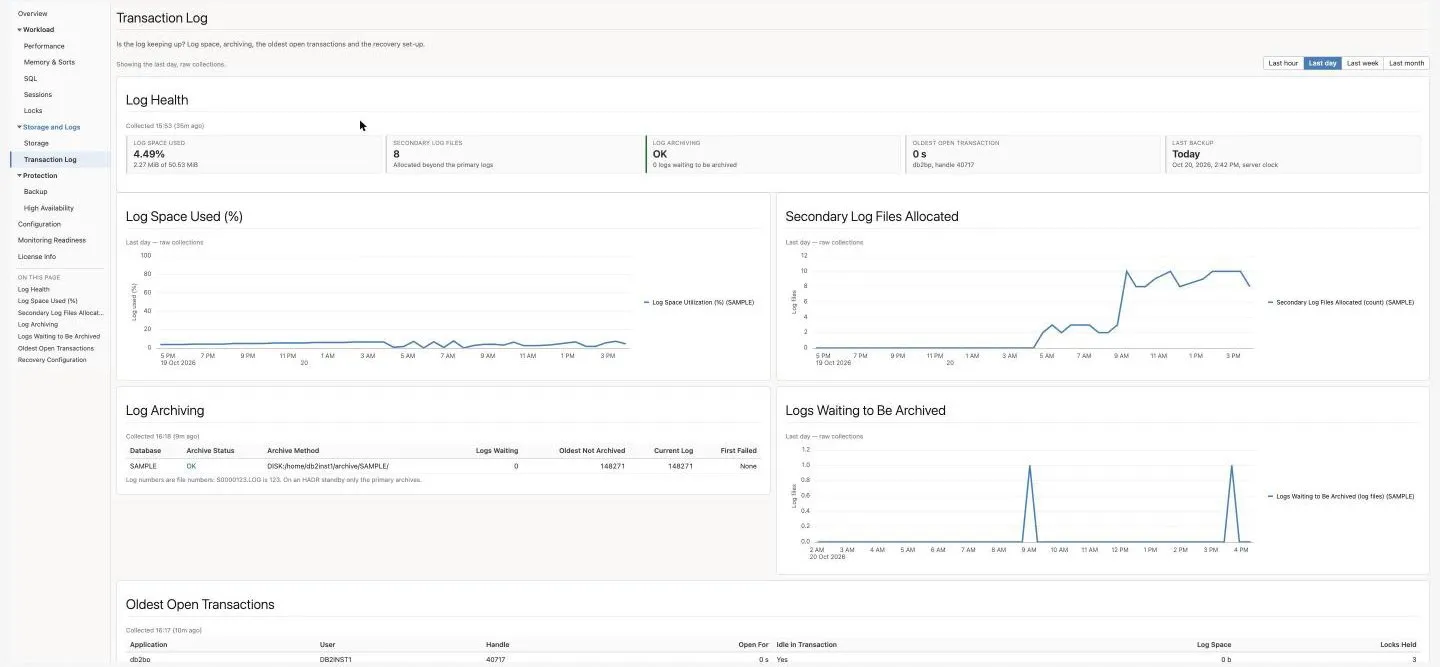
Task: Click the Archive Status column header
Action: coord(210,451)
